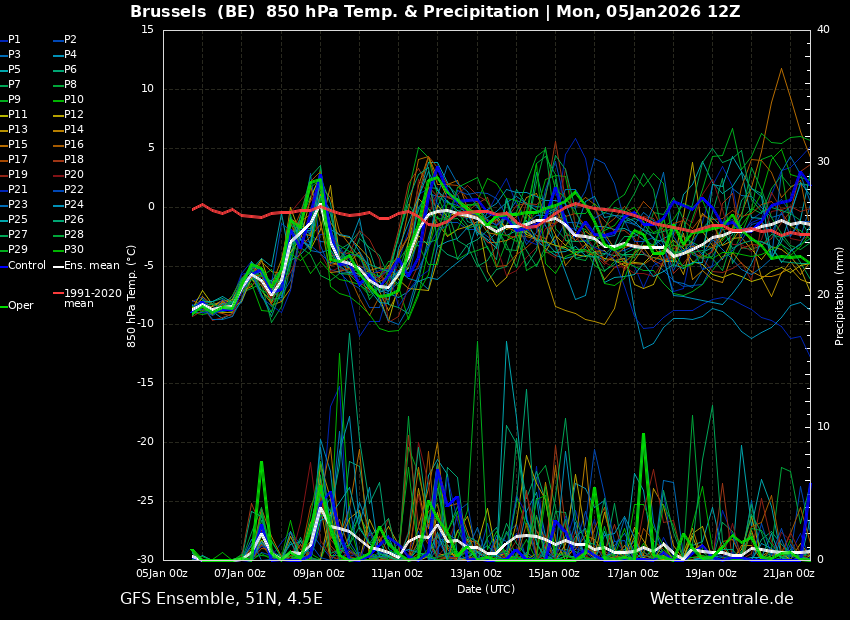This screenshot has width=850, height=620.
Task: Click the 13Jan 00z date tick label
Action: coord(475,573)
